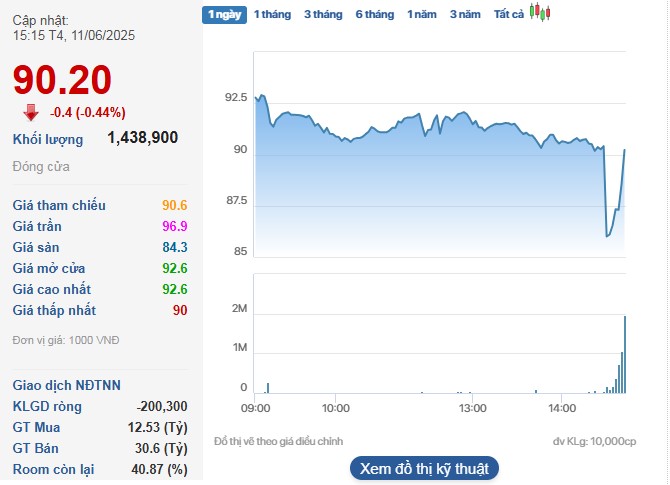Switch to the 3 năm range

(465, 14)
